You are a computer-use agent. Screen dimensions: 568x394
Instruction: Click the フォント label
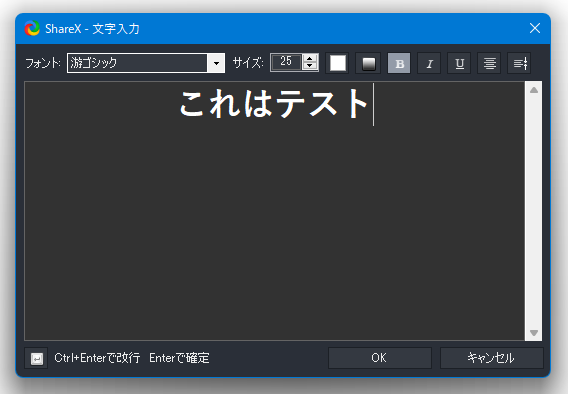click(43, 63)
